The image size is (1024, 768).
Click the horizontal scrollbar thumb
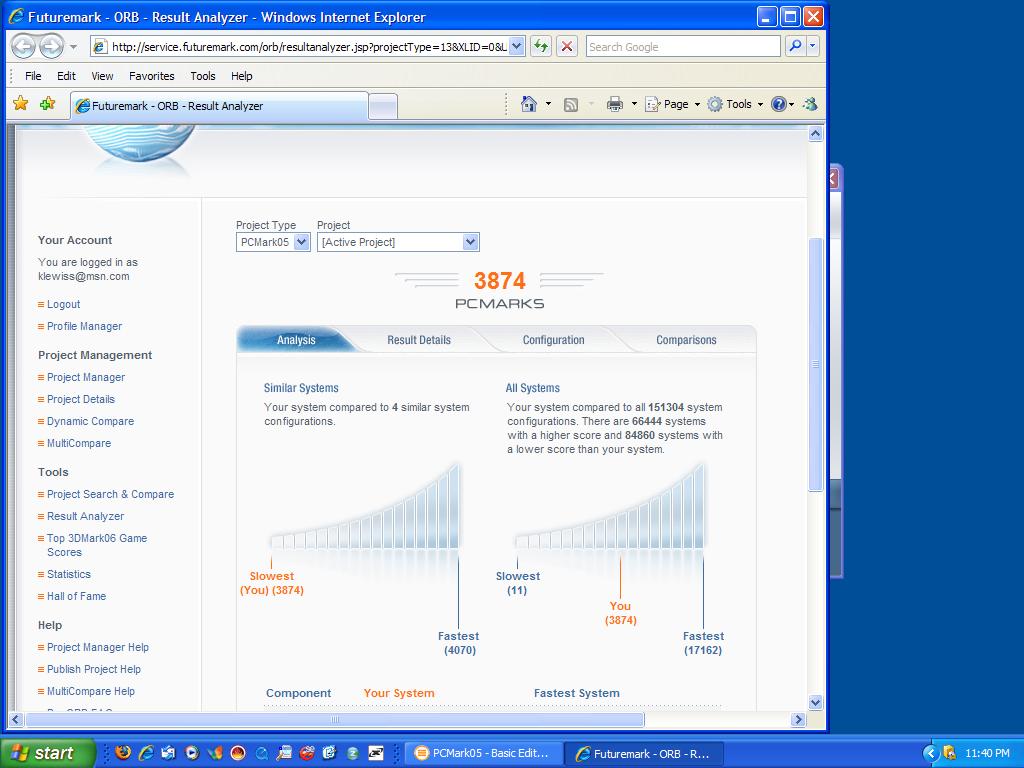point(334,720)
